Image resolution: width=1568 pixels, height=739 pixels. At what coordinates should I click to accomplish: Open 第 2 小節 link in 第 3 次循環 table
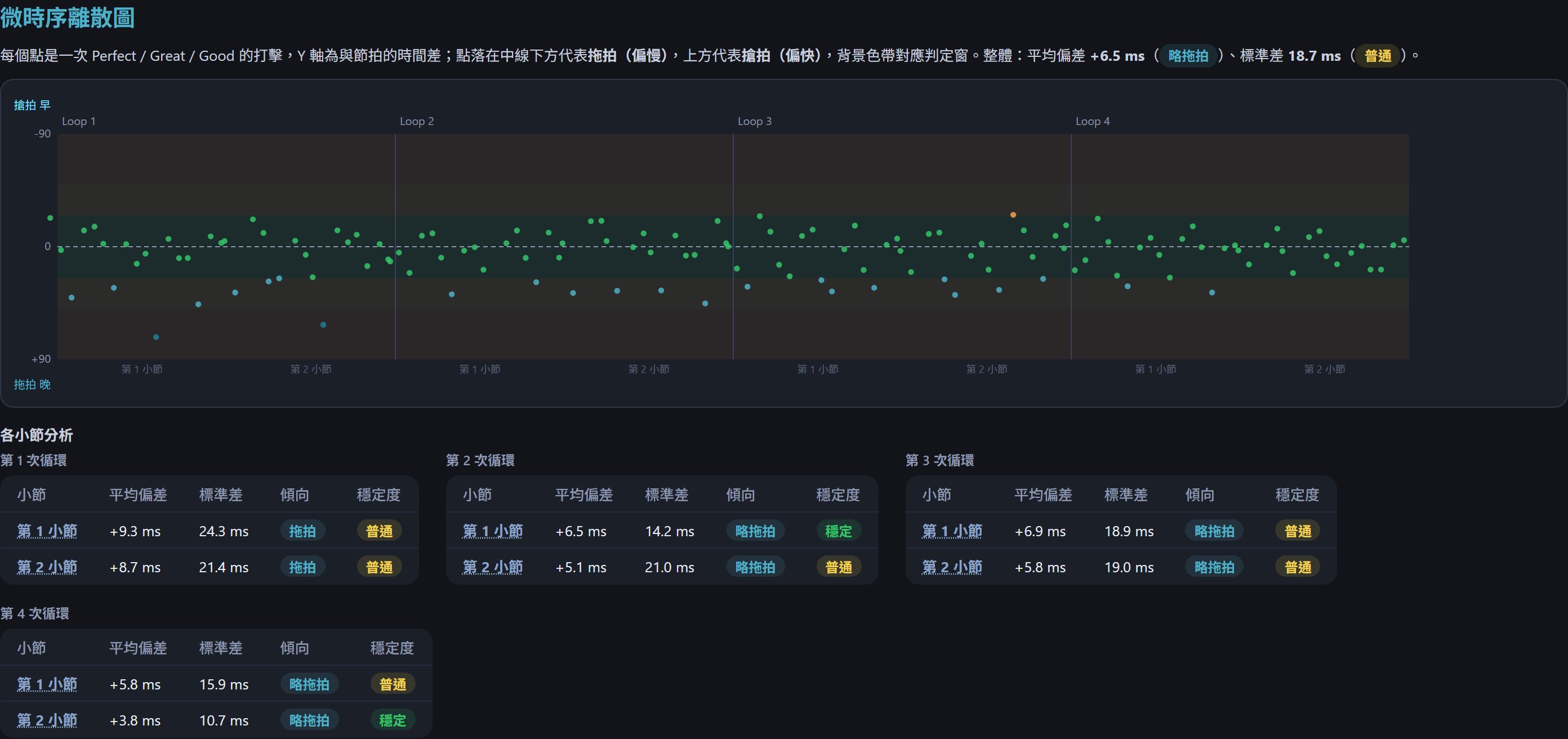[x=952, y=567]
